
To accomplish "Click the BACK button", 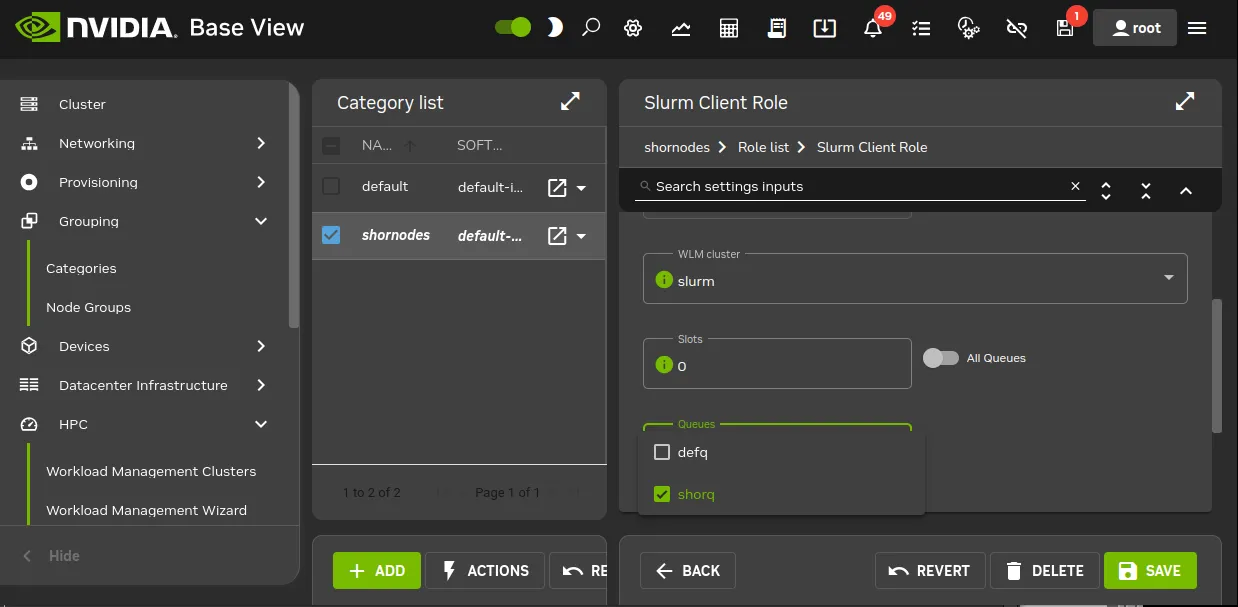I will pyautogui.click(x=688, y=571).
